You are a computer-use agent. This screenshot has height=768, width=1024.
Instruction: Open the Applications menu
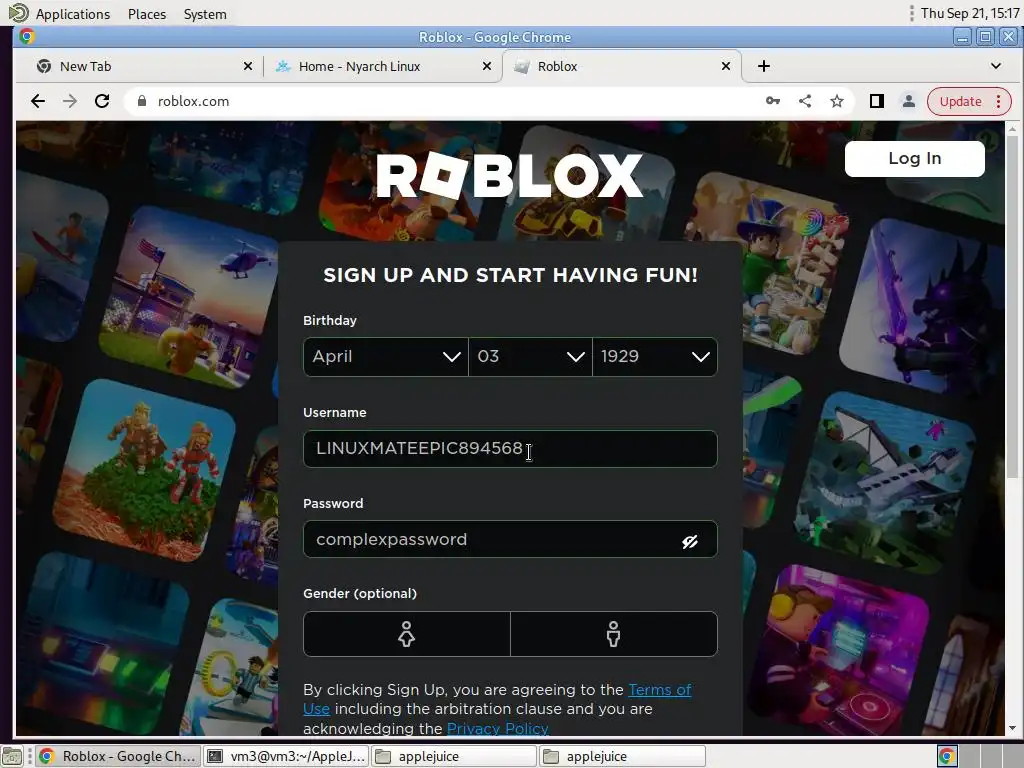[72, 14]
